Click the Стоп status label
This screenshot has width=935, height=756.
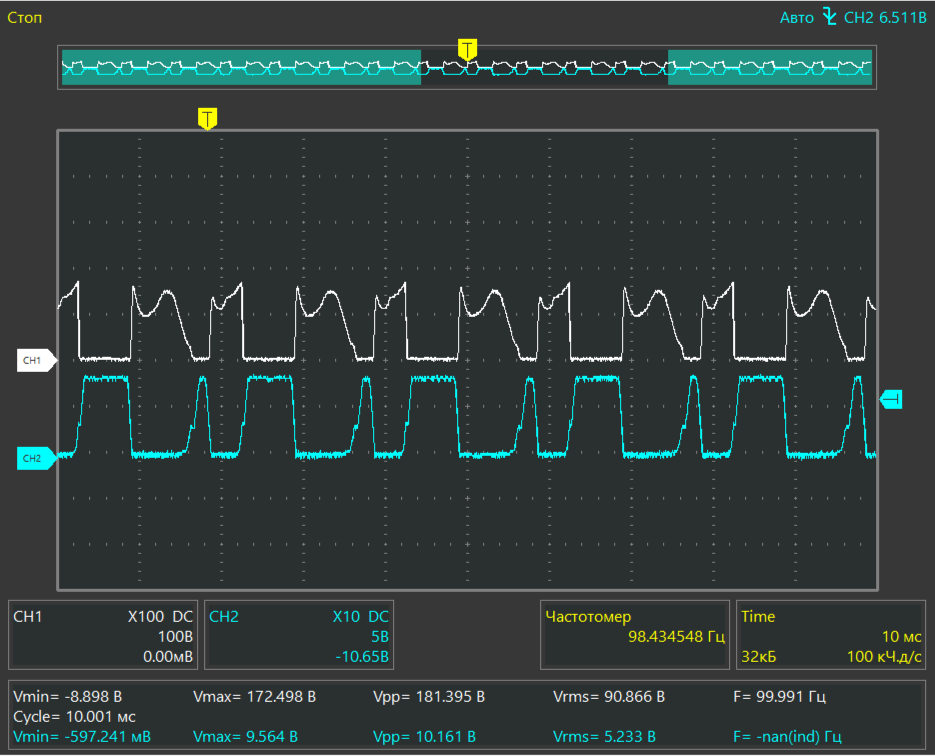click(x=24, y=18)
